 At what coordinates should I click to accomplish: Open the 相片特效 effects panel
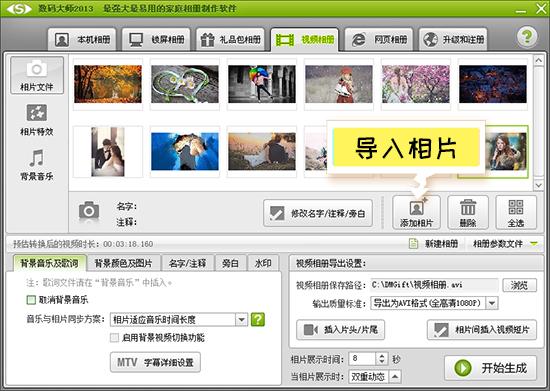pos(37,120)
